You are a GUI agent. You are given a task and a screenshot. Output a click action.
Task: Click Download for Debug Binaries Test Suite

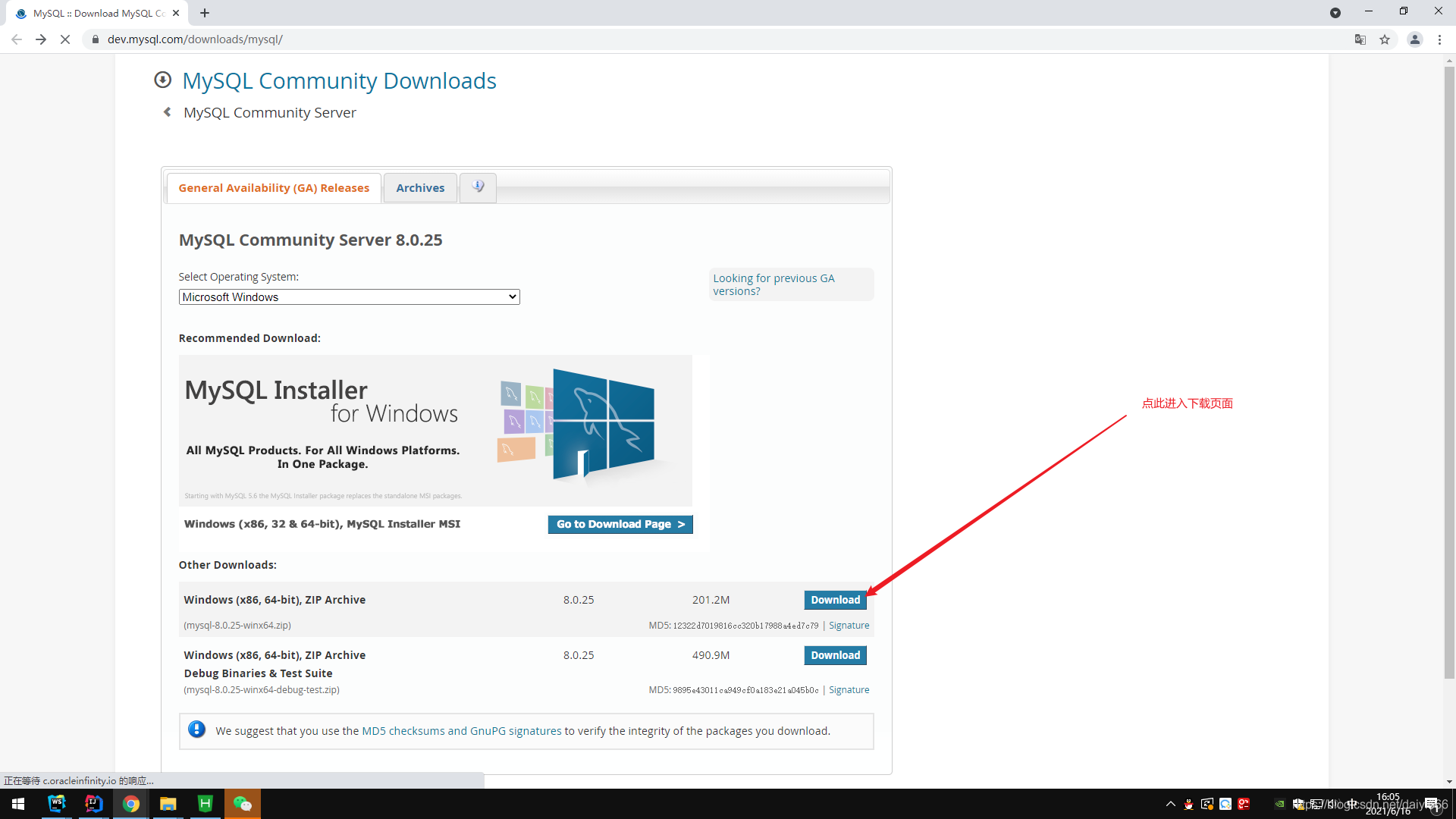pos(835,654)
